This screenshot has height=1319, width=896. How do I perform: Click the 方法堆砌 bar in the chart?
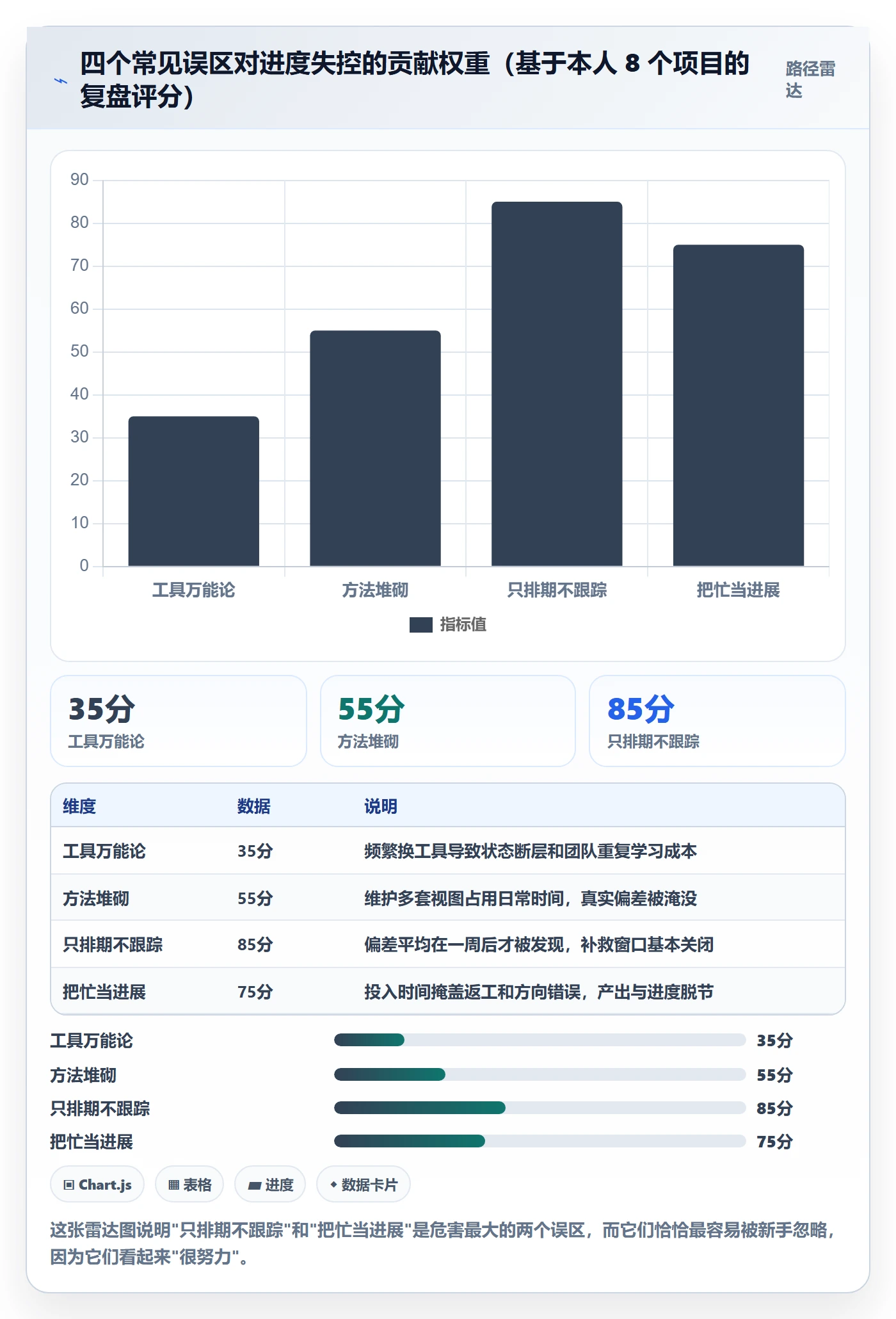376,448
